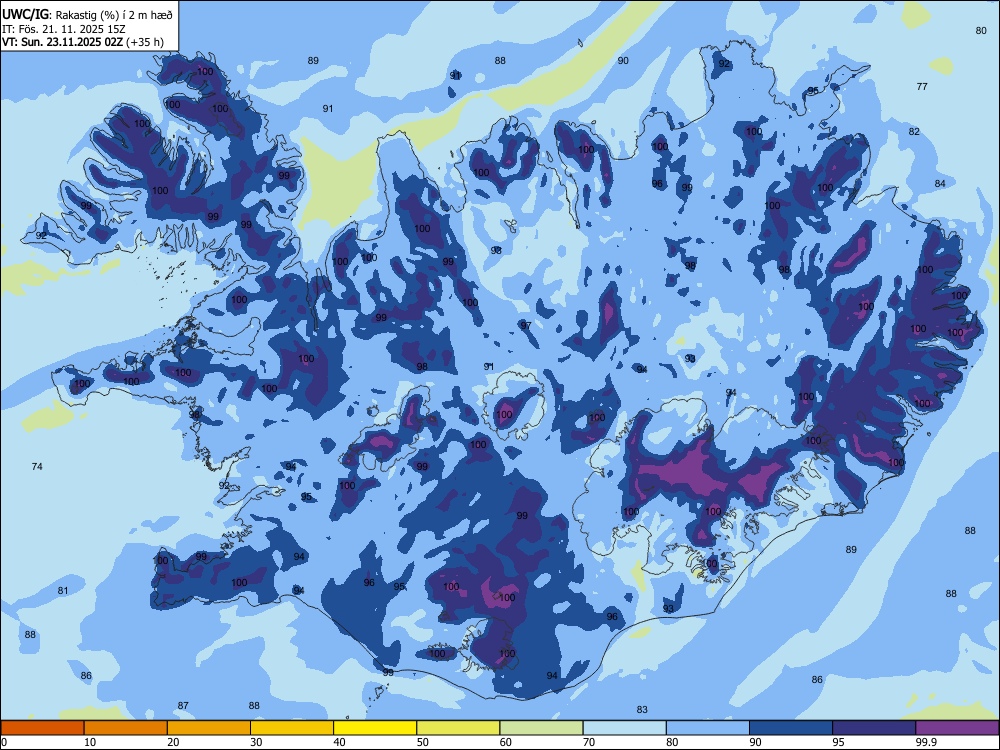Click the map value '83' south of the coast

click(x=642, y=709)
